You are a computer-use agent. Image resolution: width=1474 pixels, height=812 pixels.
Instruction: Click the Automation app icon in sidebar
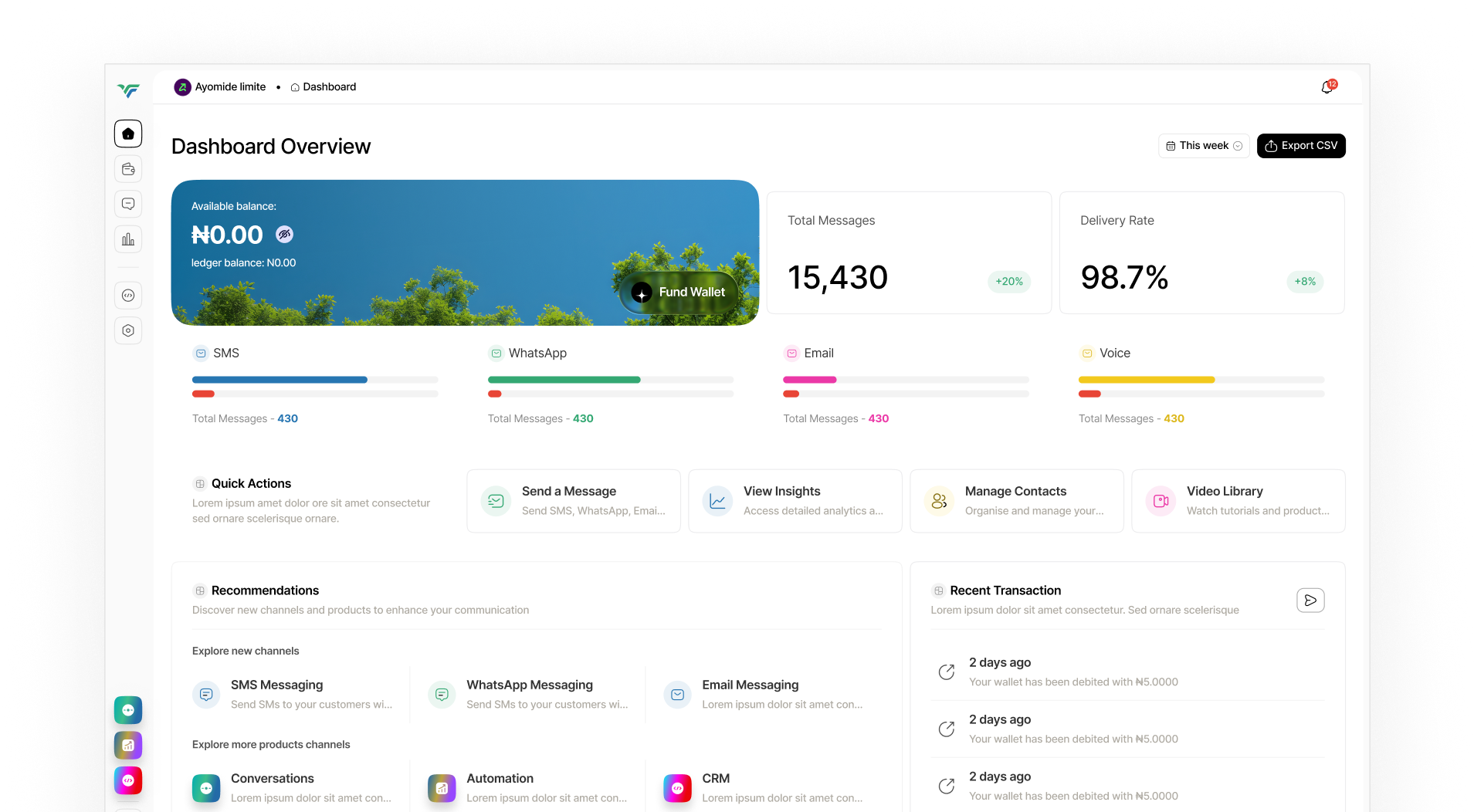click(x=128, y=746)
